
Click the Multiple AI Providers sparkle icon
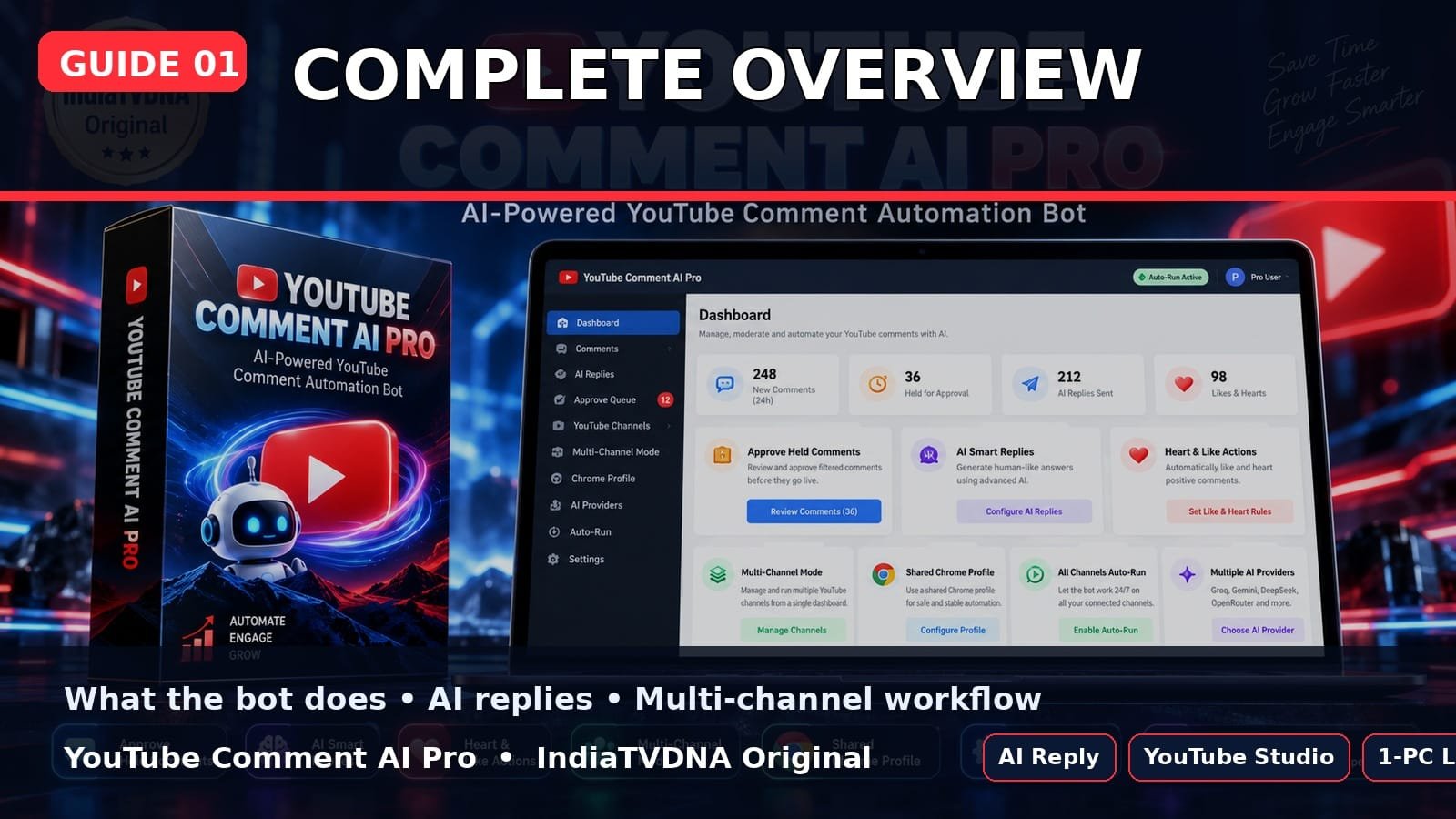pos(1187,575)
